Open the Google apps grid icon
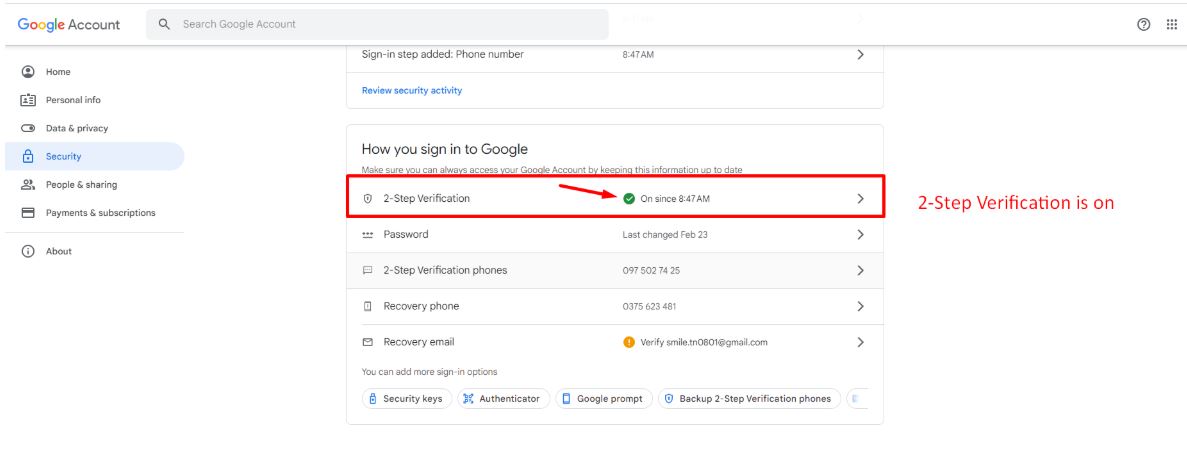 1172,24
